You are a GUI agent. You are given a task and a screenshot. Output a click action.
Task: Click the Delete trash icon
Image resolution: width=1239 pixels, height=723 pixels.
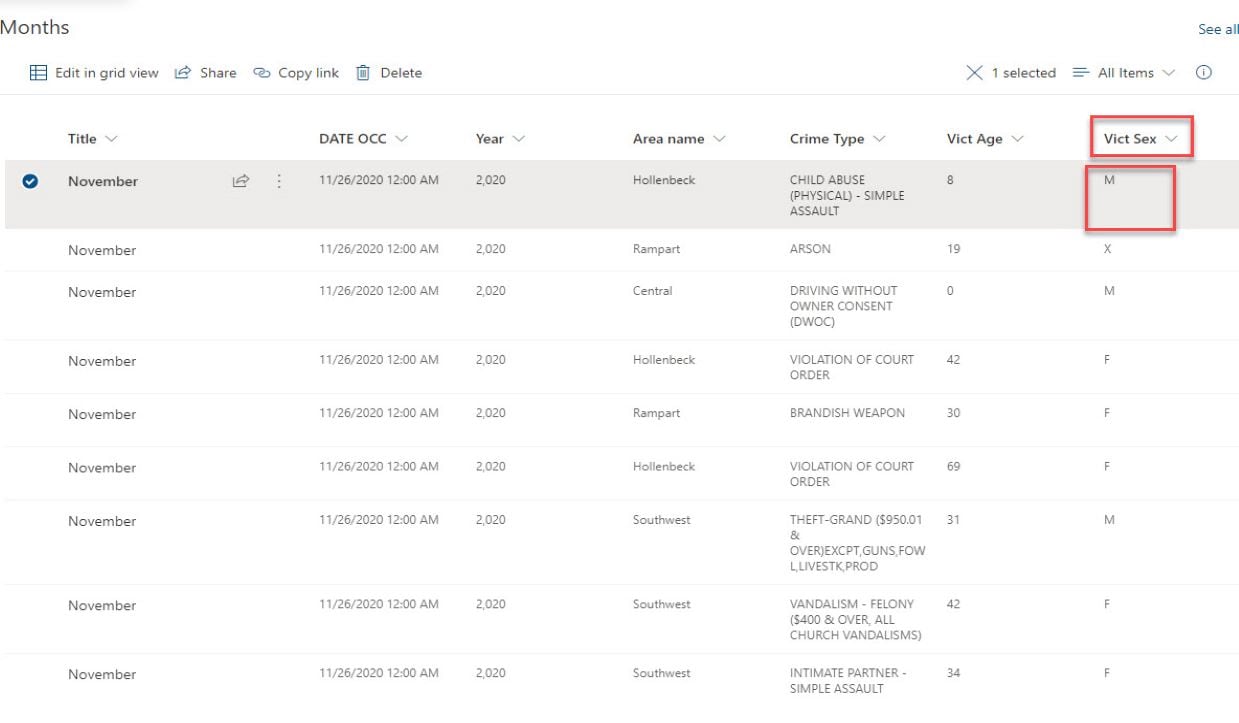click(x=364, y=73)
